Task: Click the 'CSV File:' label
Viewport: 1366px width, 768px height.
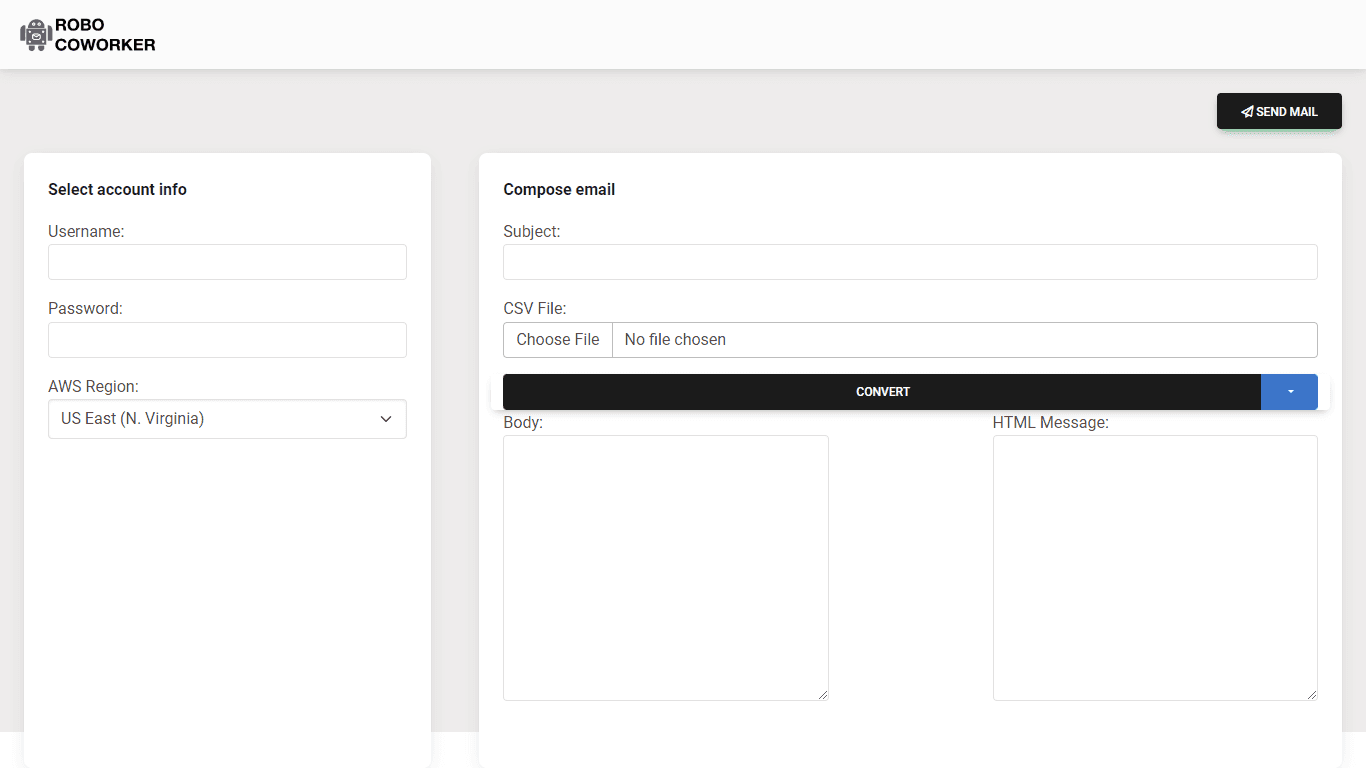Action: click(x=535, y=308)
